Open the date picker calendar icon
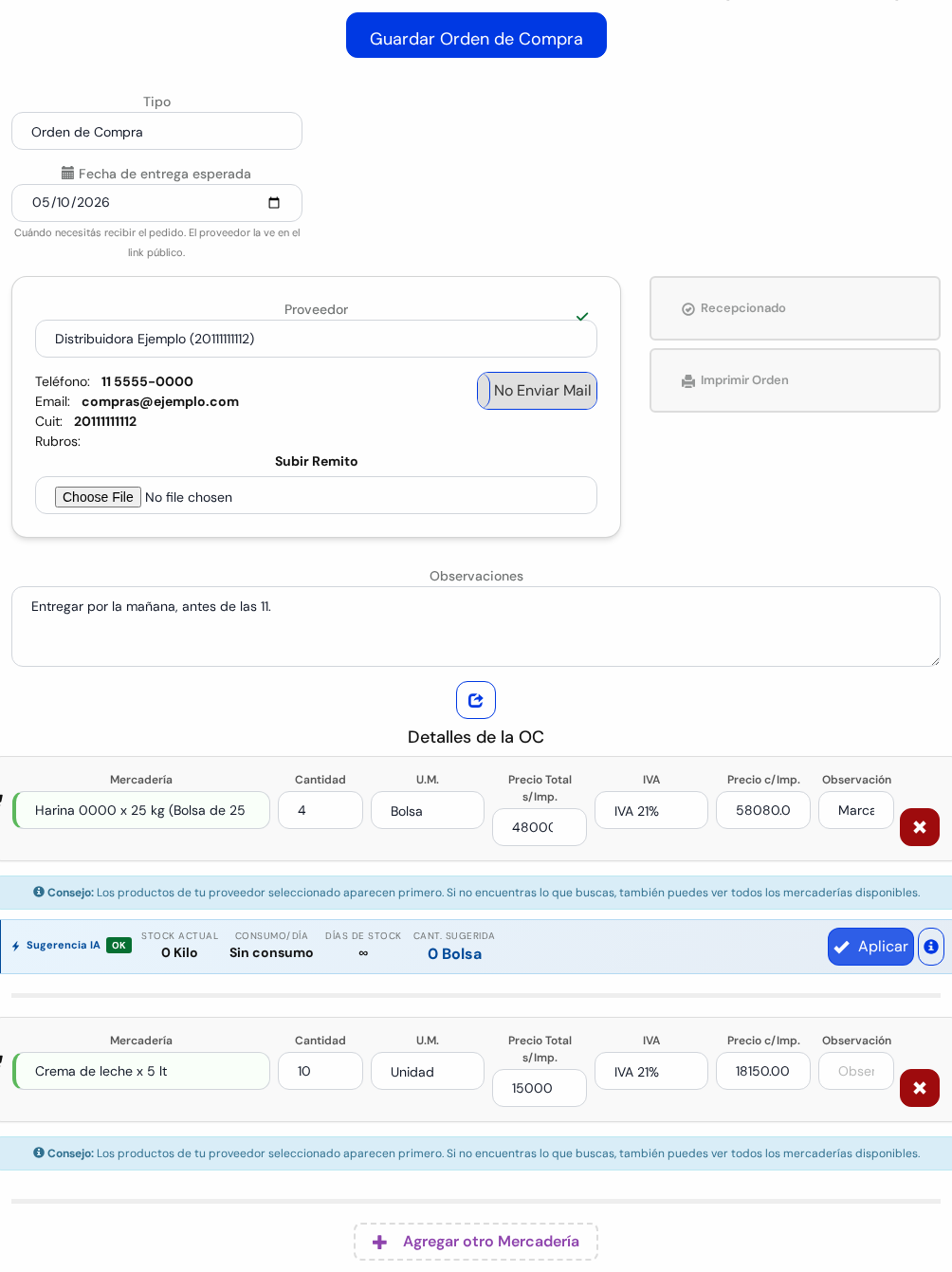 (274, 202)
